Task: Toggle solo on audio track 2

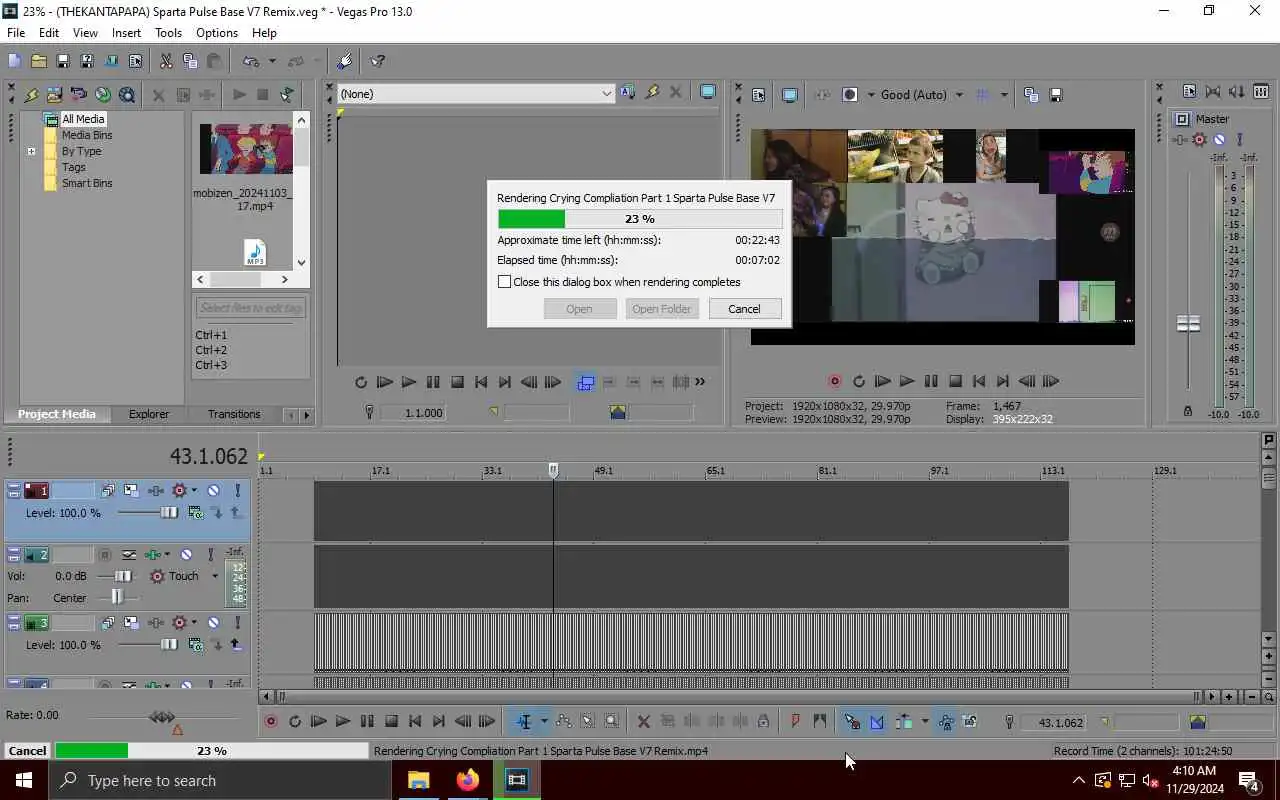Action: [x=211, y=554]
